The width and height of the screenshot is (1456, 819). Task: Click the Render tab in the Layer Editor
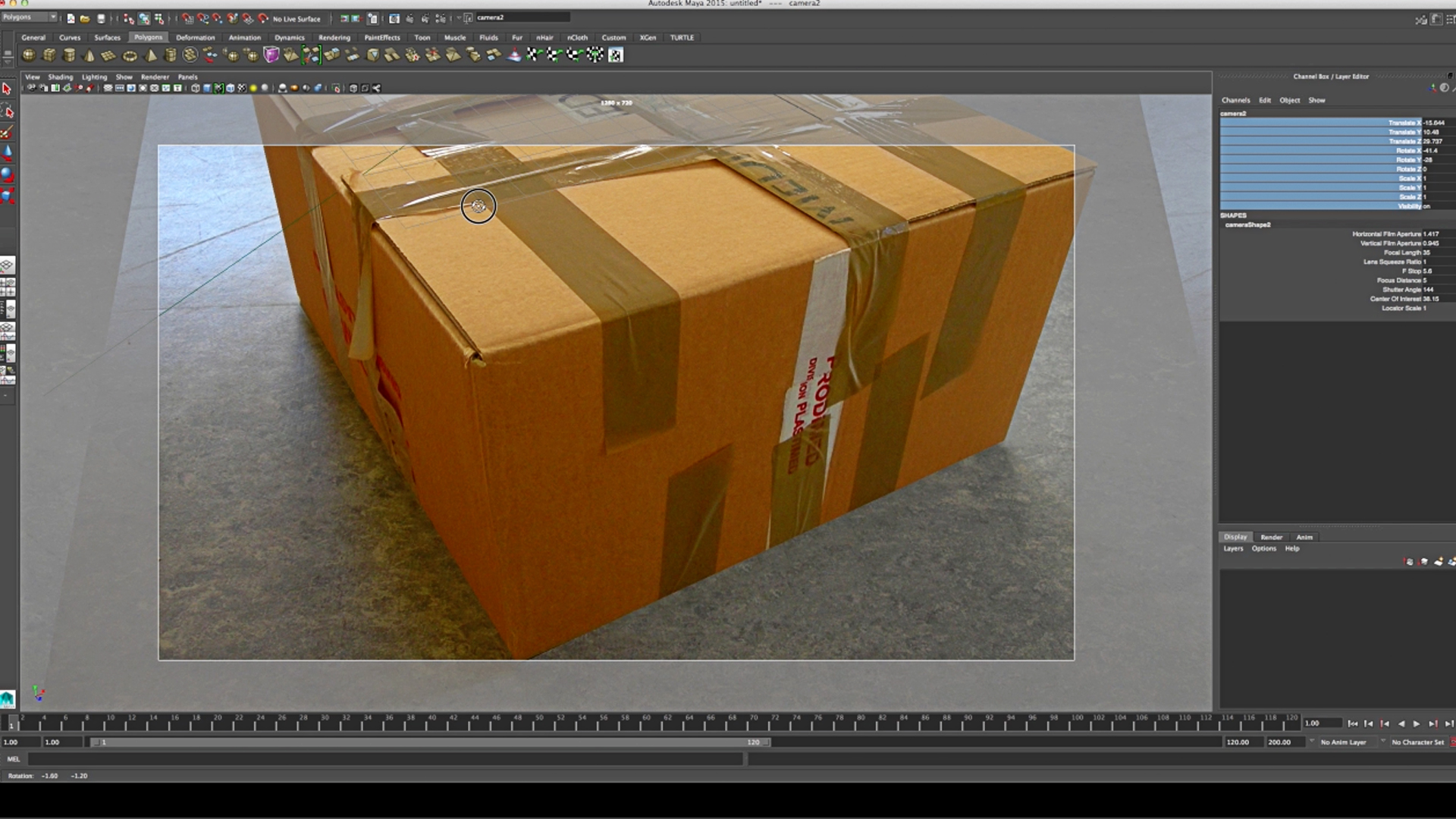(x=1272, y=537)
